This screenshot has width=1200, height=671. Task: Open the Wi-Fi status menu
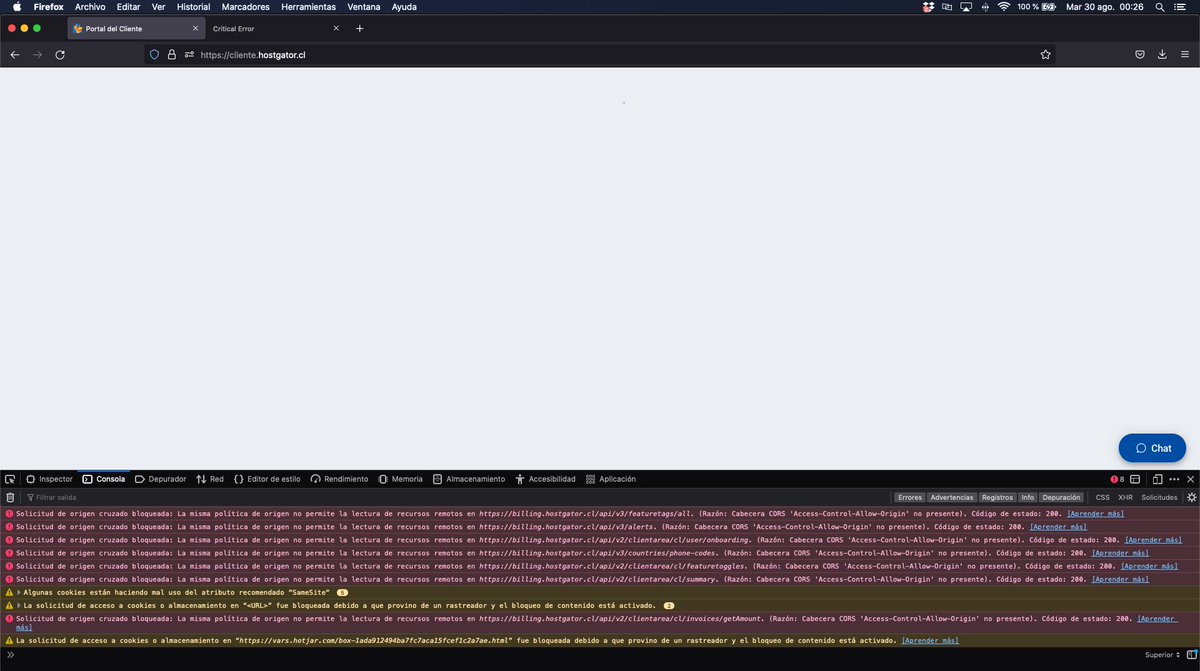click(1003, 7)
